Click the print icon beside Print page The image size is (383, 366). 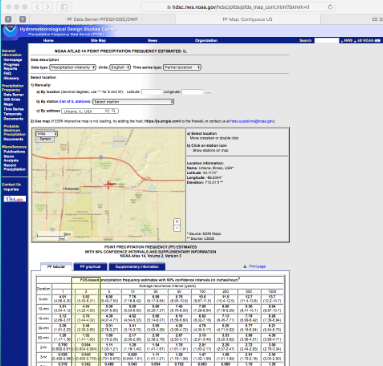pos(245,266)
